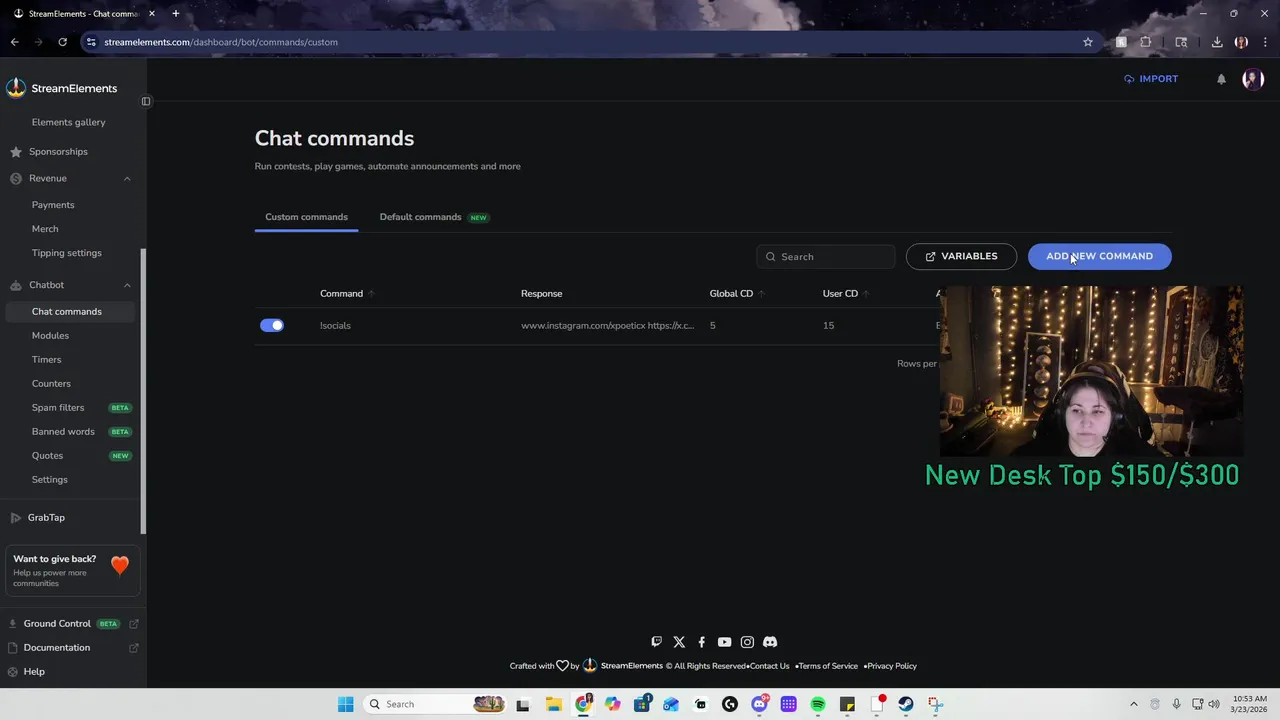Open Chrome downloads icon

tap(1217, 42)
